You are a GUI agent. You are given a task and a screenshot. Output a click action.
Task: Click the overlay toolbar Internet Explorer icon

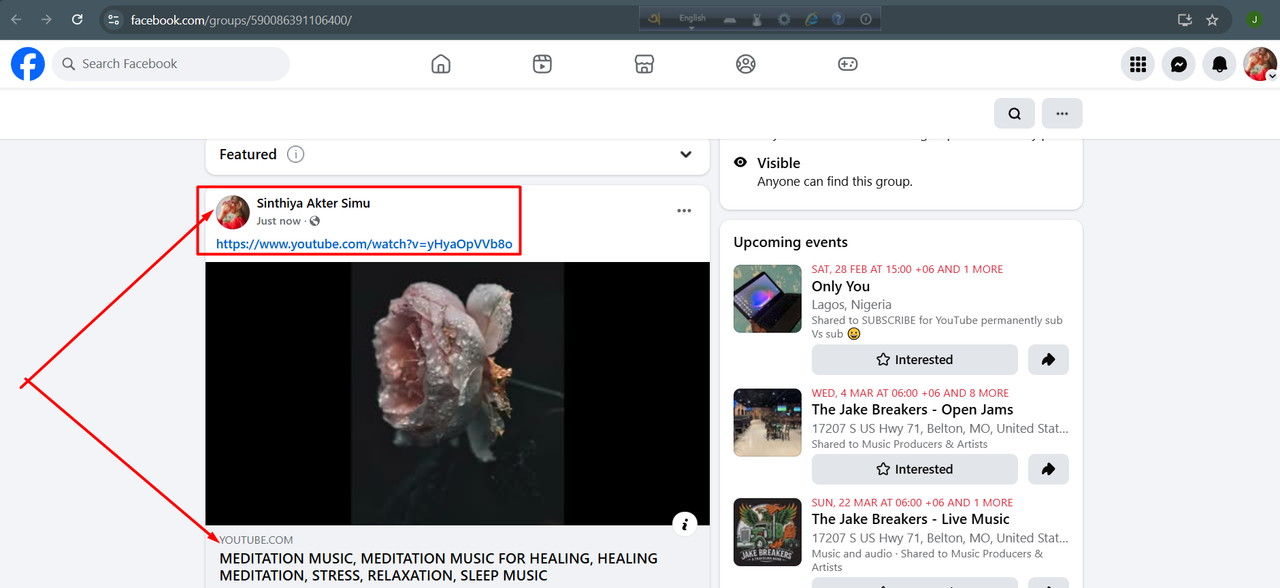click(811, 19)
